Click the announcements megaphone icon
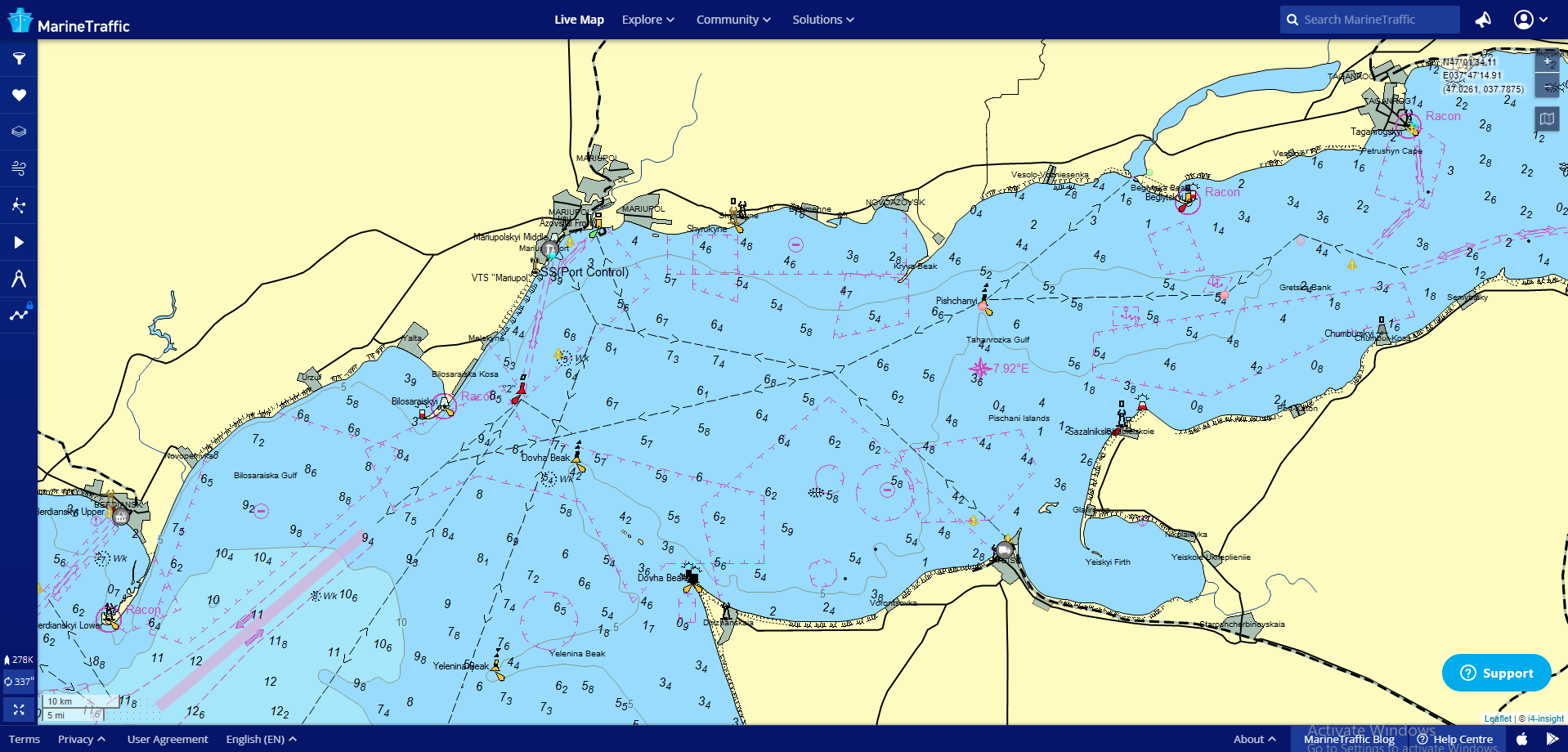Viewport: 1568px width, 752px height. point(1483,20)
